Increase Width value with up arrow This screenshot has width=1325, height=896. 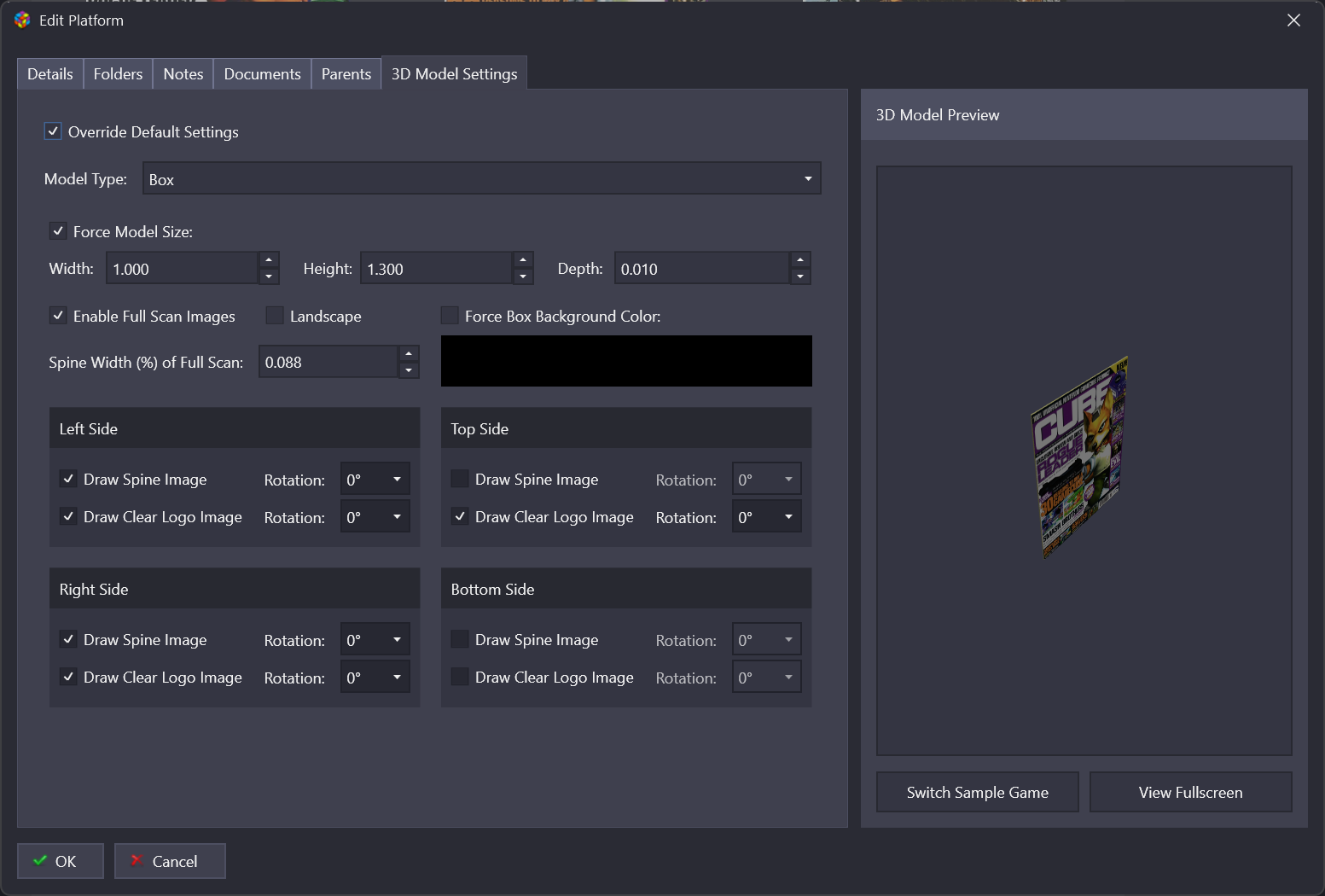[x=269, y=259]
